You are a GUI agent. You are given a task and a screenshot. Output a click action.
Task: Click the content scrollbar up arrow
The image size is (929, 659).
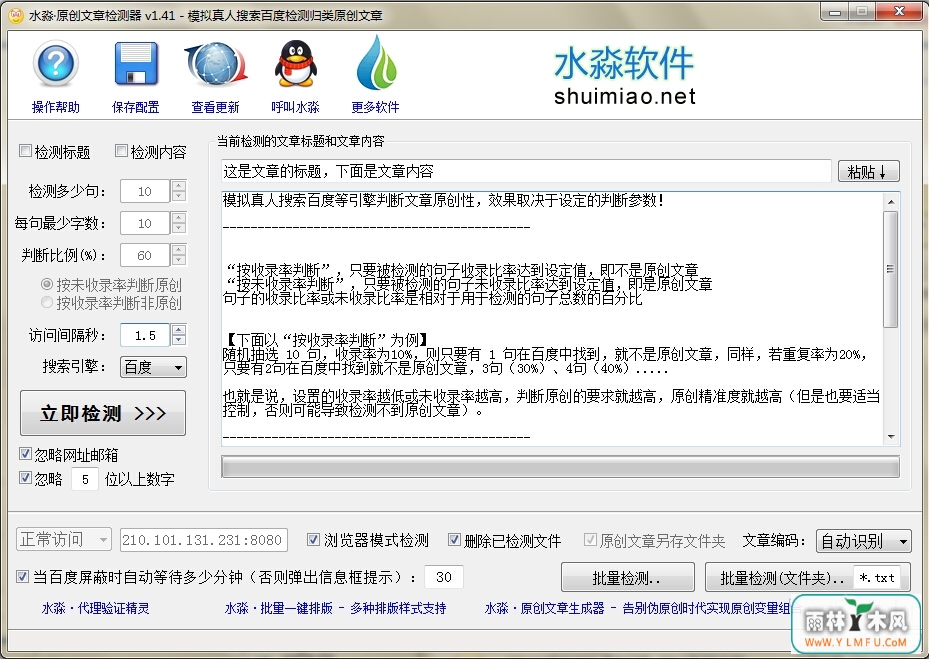pyautogui.click(x=891, y=201)
